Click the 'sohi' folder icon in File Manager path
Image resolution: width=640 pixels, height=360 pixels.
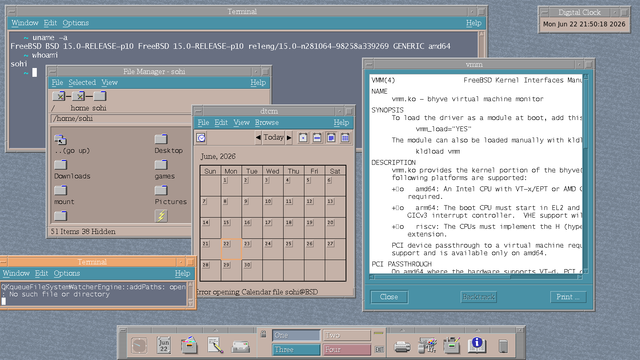click(x=100, y=96)
